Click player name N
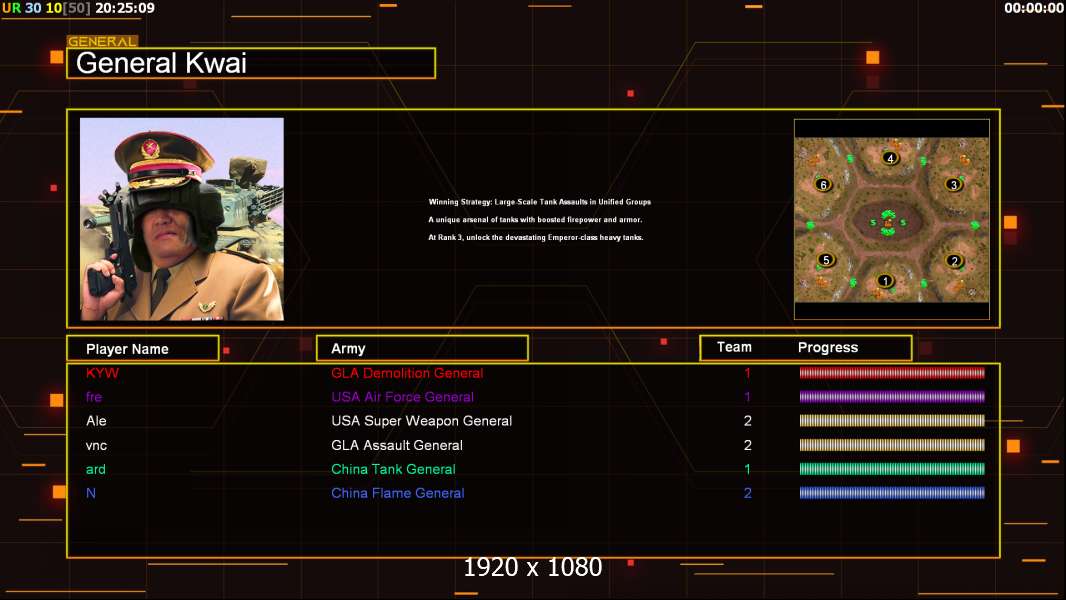The image size is (1066, 600). click(x=91, y=493)
